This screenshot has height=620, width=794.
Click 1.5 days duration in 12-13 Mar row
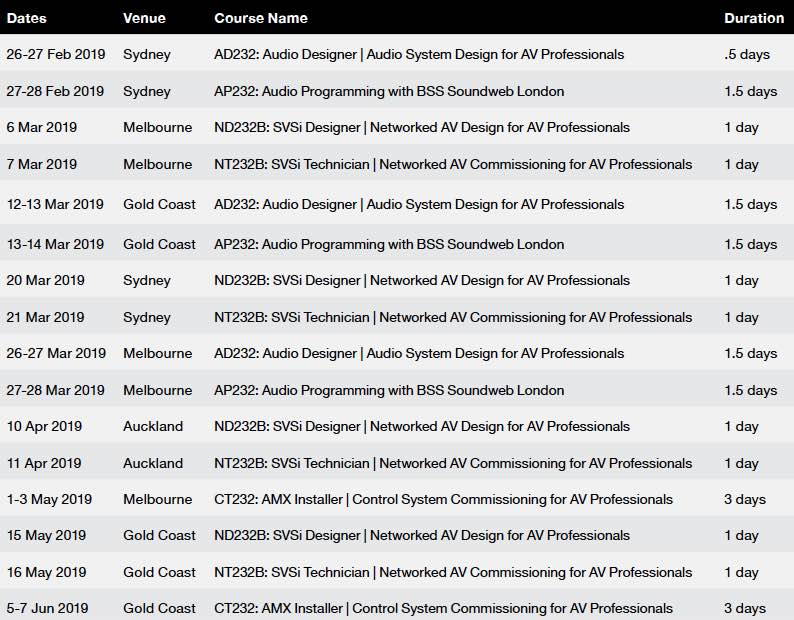[750, 205]
